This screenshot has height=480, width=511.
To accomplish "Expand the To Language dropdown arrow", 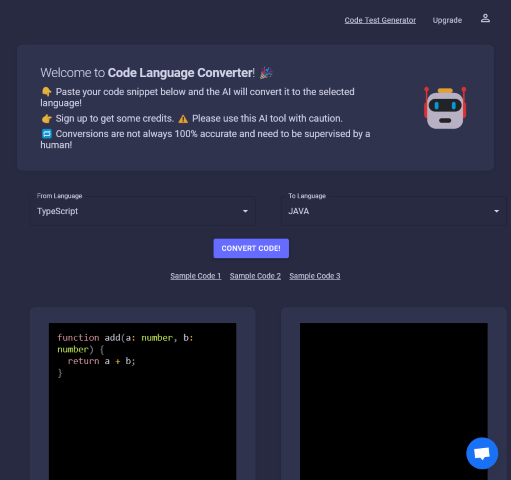I will coord(496,211).
